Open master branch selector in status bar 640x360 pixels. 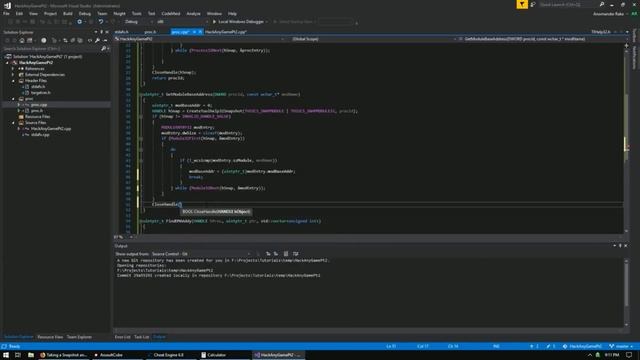point(621,347)
